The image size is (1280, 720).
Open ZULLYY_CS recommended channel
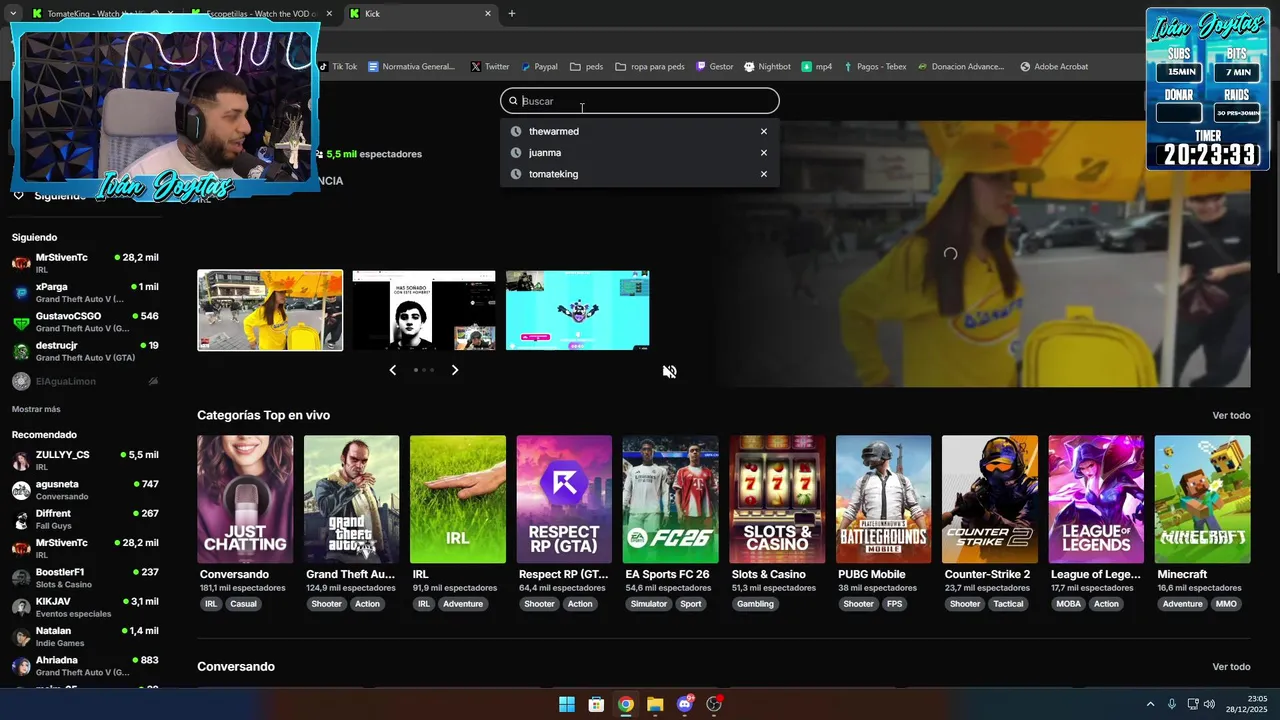[x=85, y=460]
